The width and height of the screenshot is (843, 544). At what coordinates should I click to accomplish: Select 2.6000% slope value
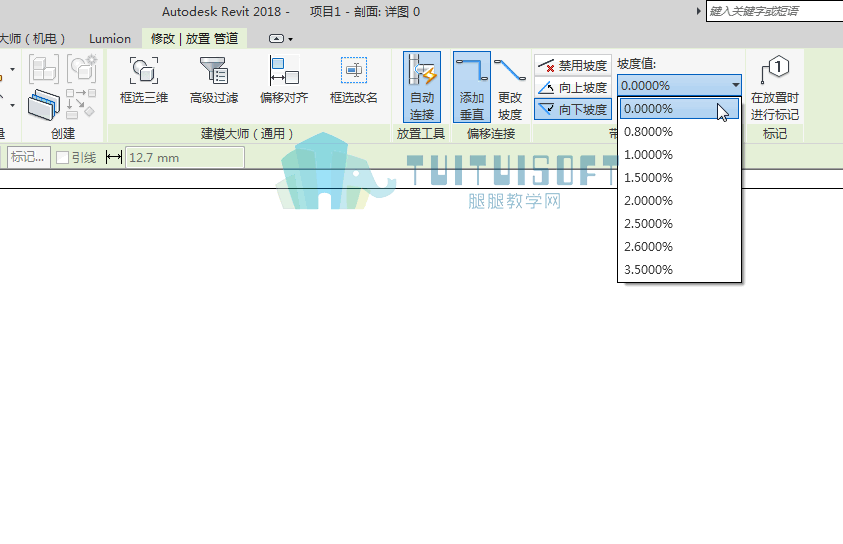click(x=680, y=247)
